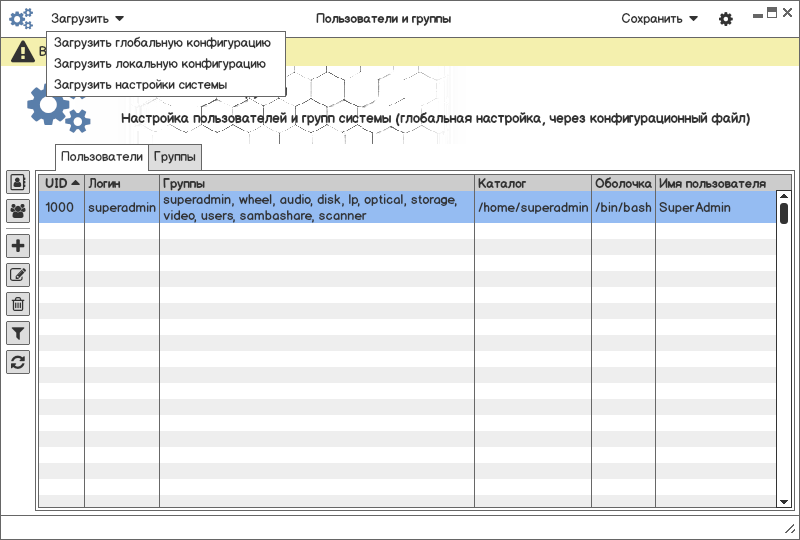Click the trash bin delete icon
This screenshot has height=540, width=800.
(18, 304)
